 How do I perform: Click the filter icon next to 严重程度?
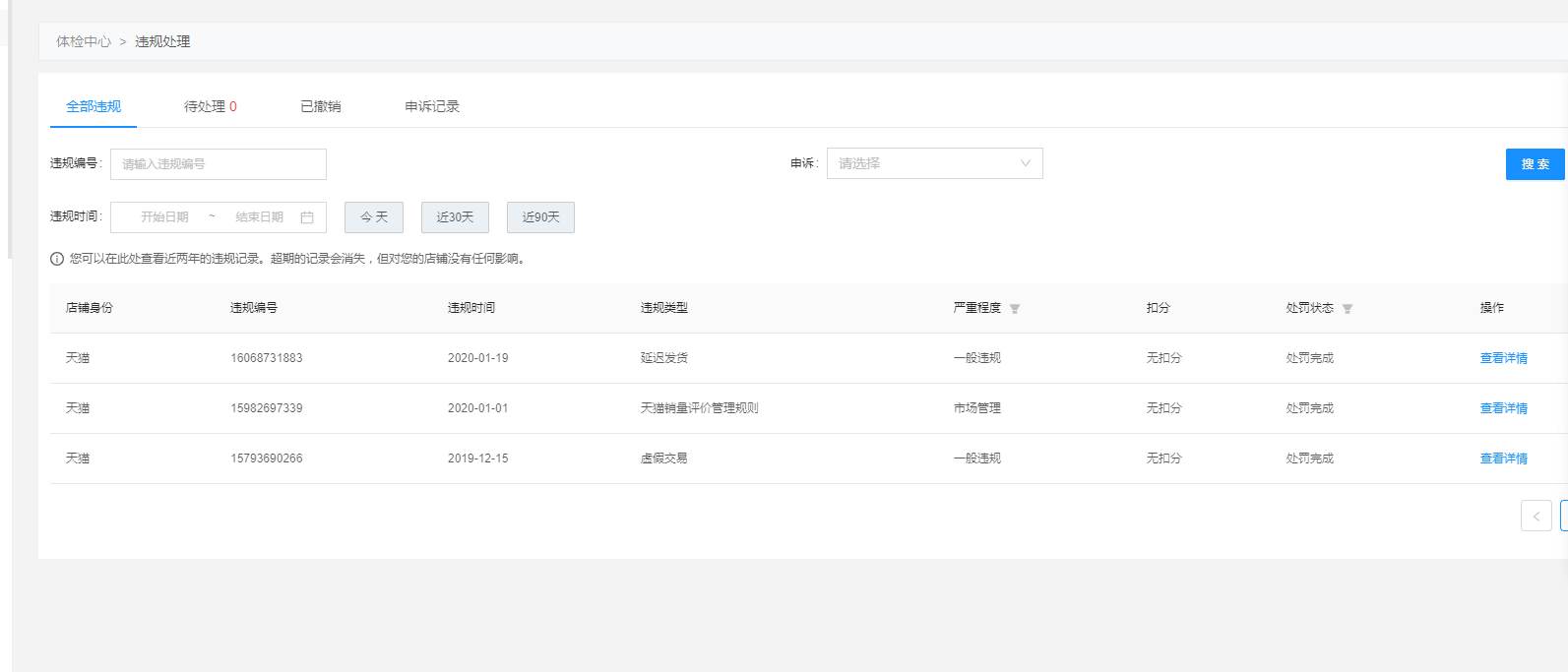1015,309
